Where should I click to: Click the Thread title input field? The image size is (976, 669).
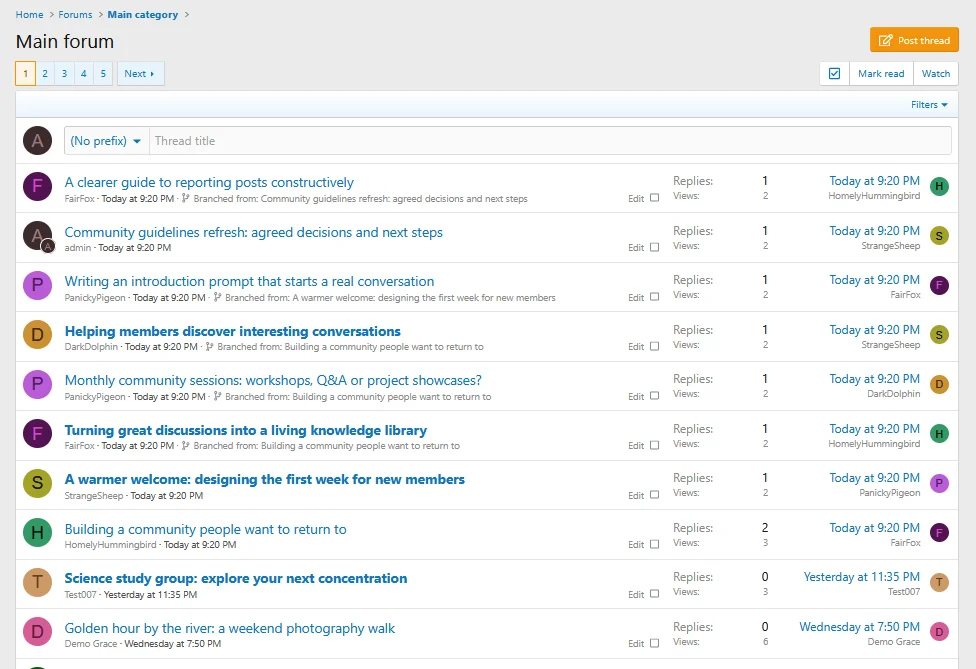coord(550,141)
